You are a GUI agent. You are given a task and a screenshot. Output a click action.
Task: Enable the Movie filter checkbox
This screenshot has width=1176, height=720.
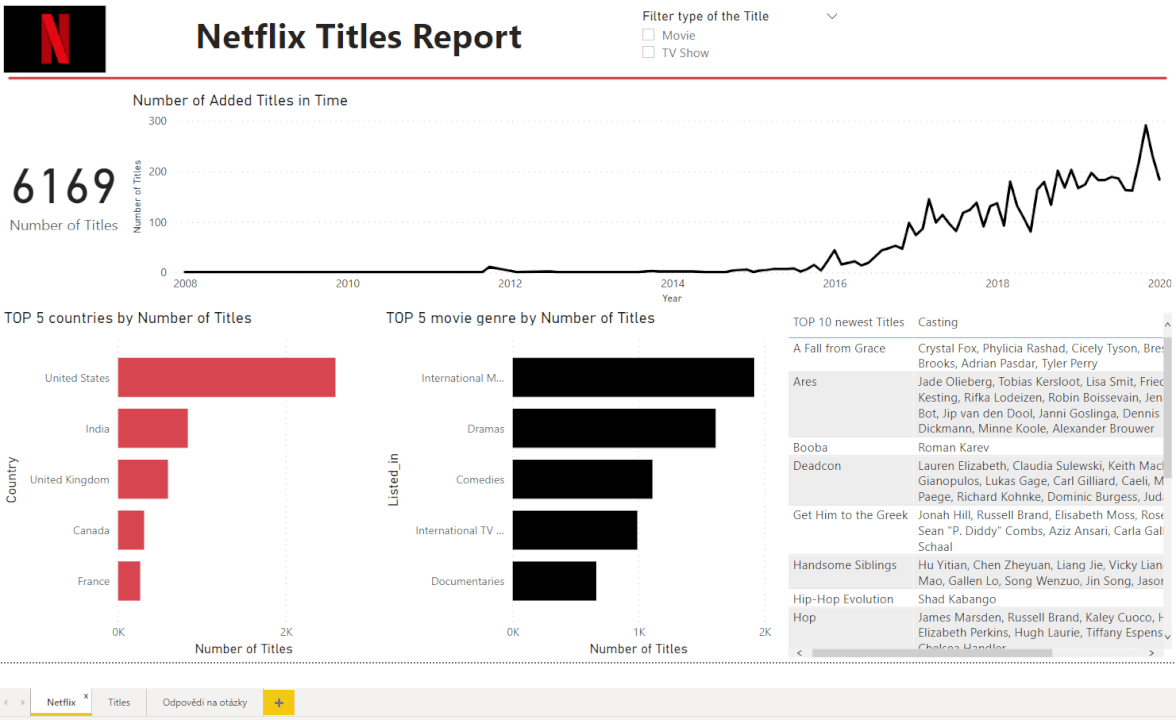(x=647, y=34)
